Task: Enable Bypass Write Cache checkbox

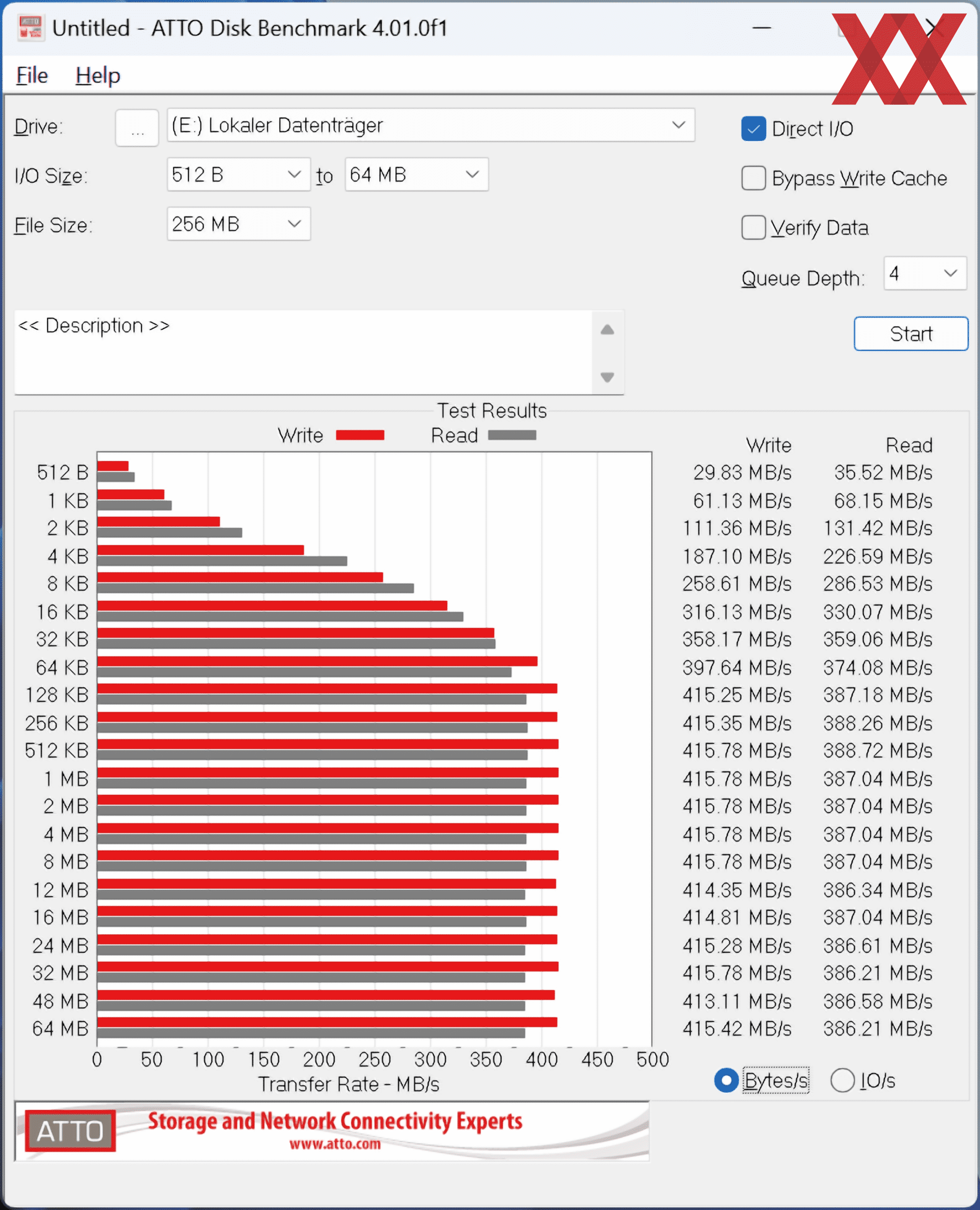Action: click(x=753, y=178)
